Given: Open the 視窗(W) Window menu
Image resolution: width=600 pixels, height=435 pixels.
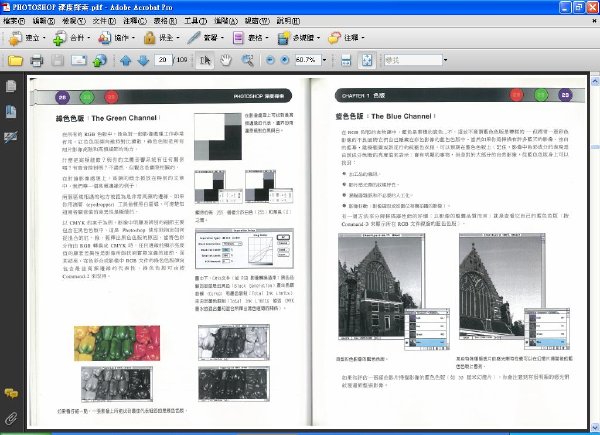Looking at the screenshot, I should coord(257,21).
